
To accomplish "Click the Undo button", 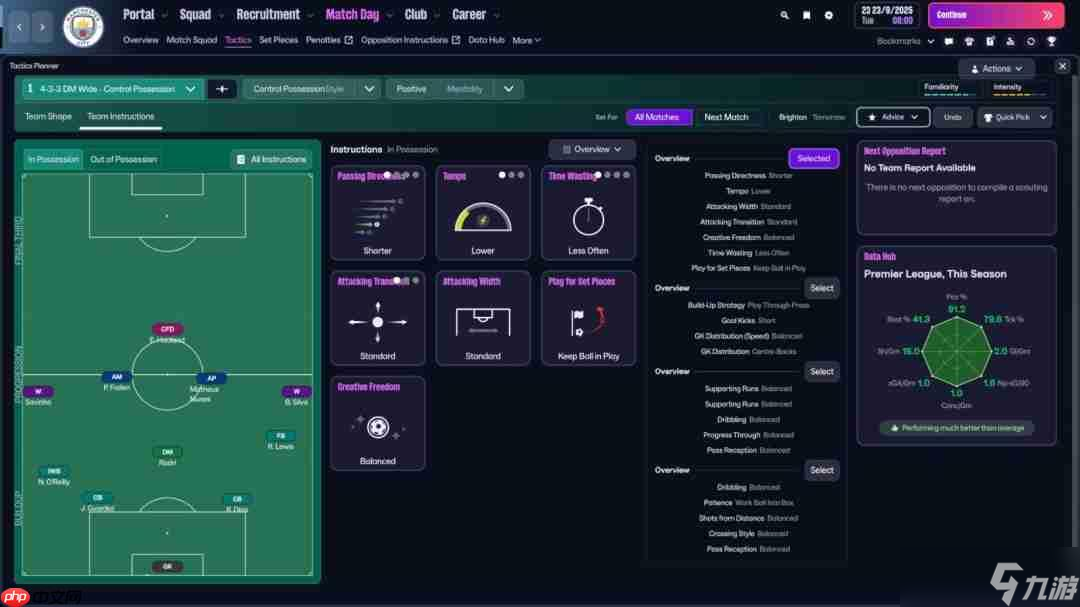I will pos(952,117).
